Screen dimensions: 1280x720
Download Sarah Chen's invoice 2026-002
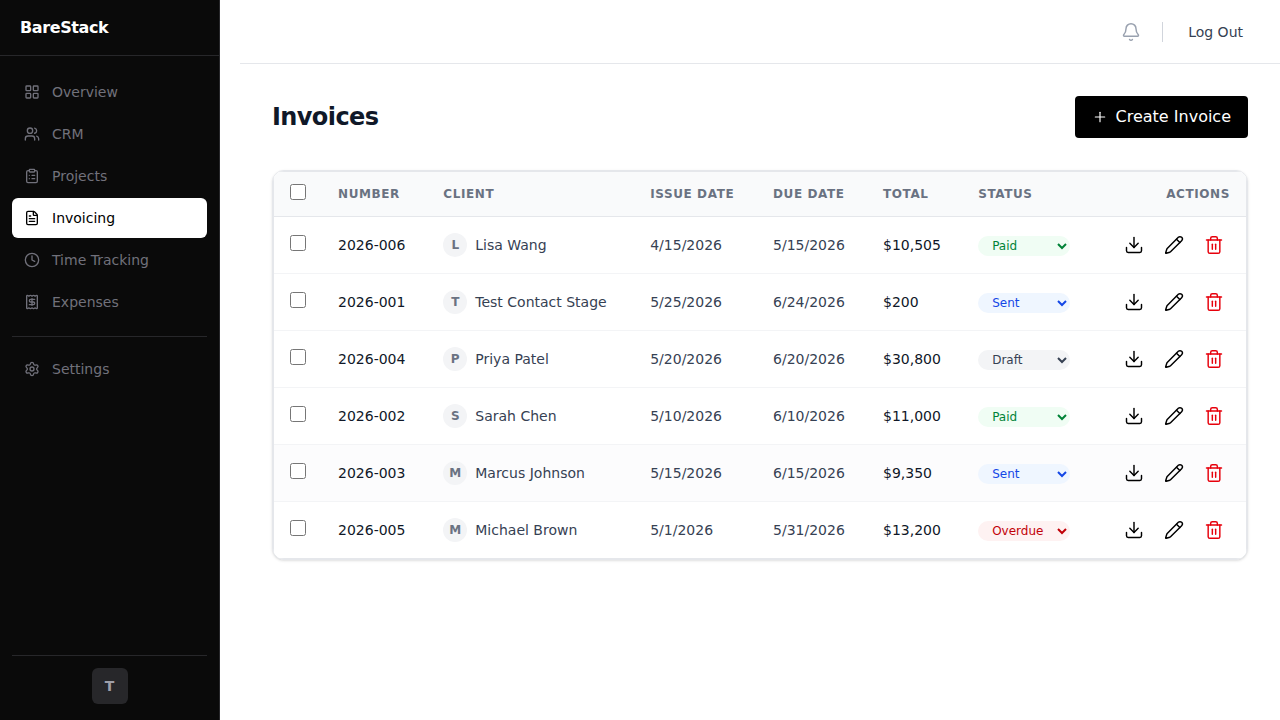1134,416
